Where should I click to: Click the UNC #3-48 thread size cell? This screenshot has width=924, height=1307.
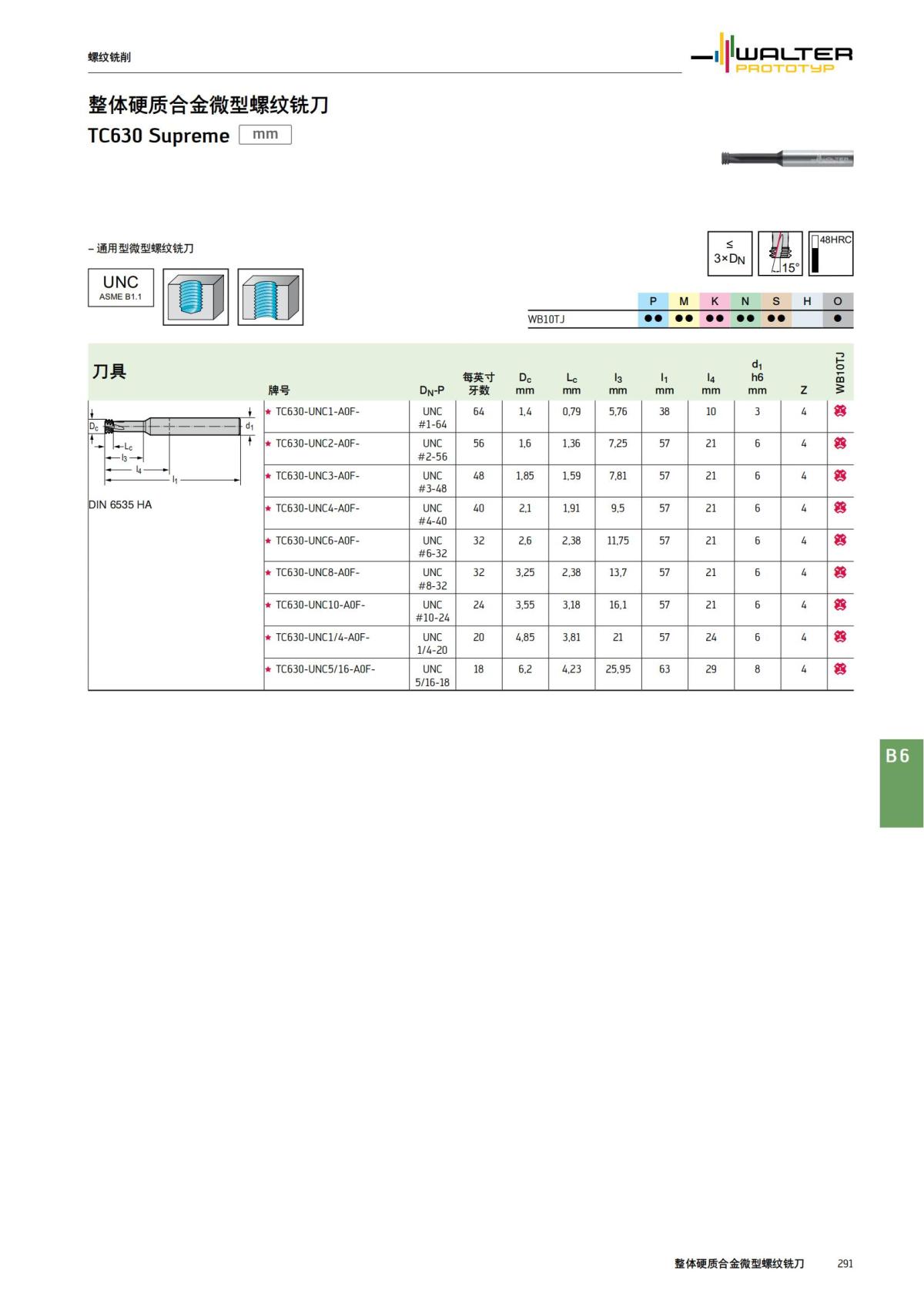coord(432,482)
